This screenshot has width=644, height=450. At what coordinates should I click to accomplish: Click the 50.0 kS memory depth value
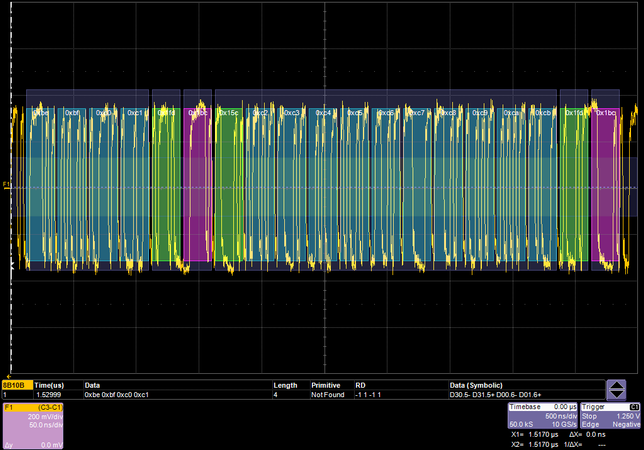[x=521, y=424]
